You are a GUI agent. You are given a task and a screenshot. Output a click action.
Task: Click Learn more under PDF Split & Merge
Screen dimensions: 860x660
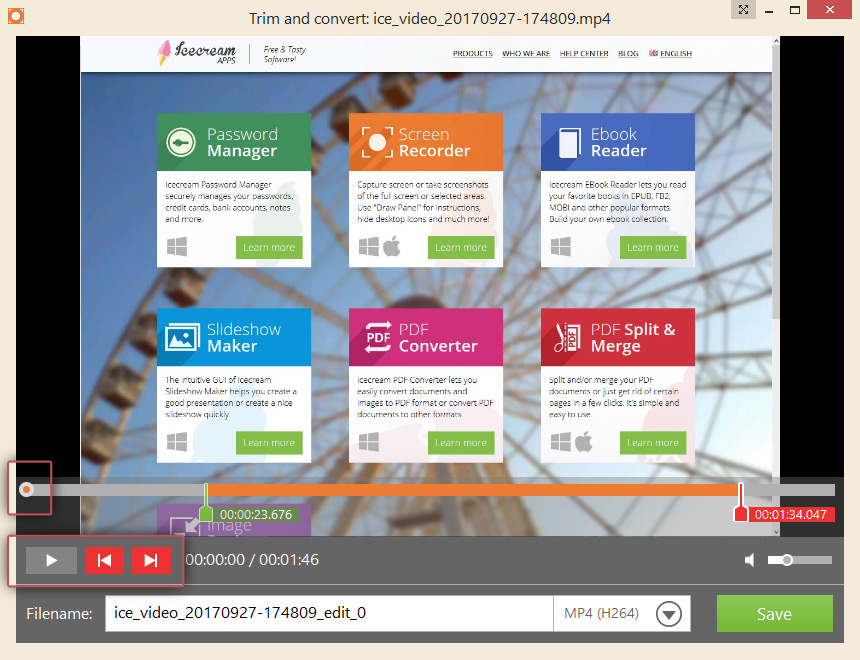(x=653, y=443)
